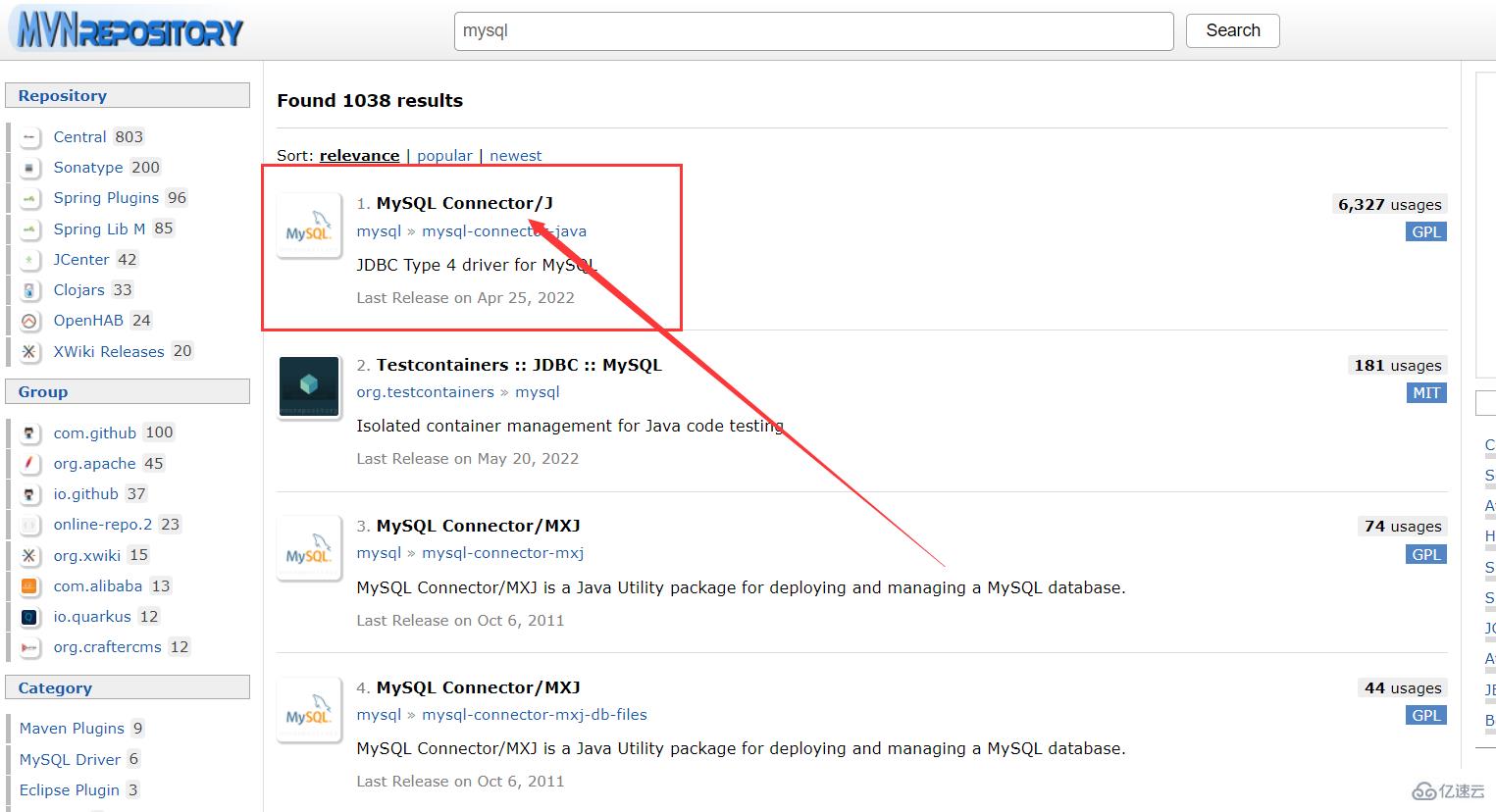This screenshot has height=812, width=1496.
Task: Filter results by MySQL Driver category
Action: (70, 759)
